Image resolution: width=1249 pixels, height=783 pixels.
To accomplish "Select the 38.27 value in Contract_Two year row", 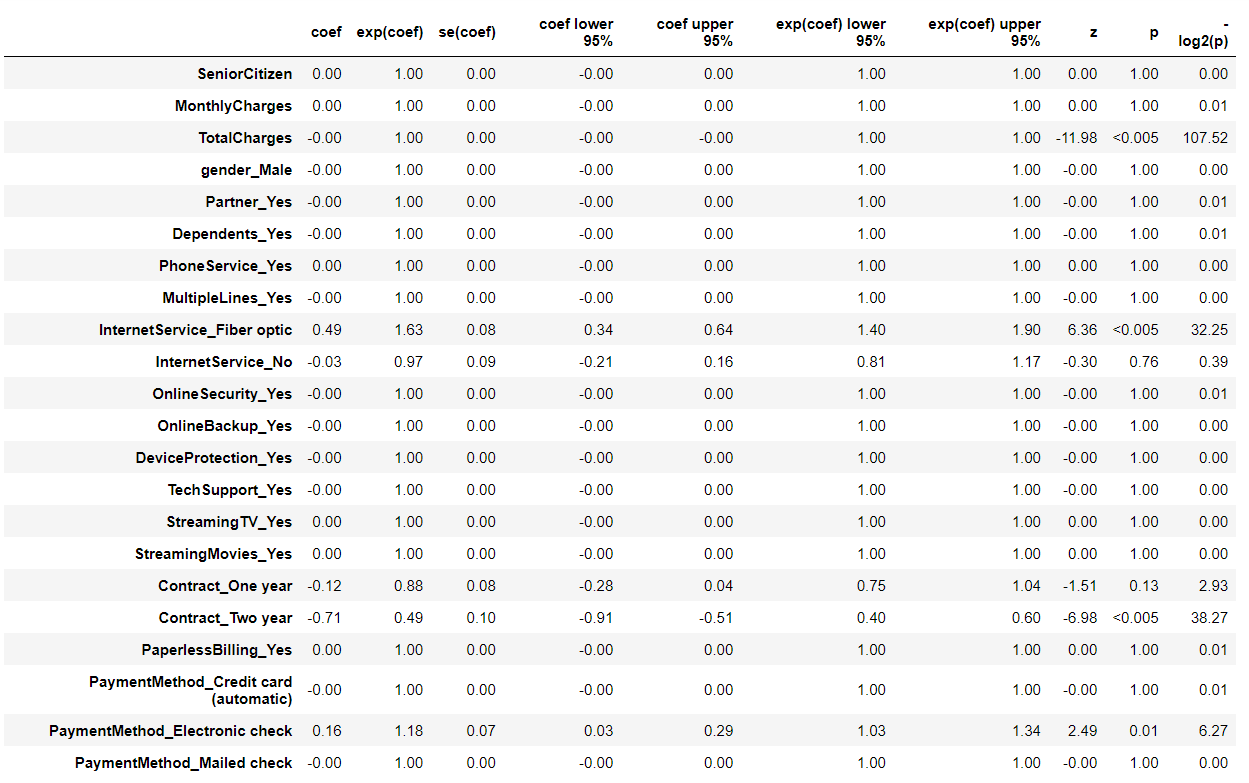I will (1208, 618).
